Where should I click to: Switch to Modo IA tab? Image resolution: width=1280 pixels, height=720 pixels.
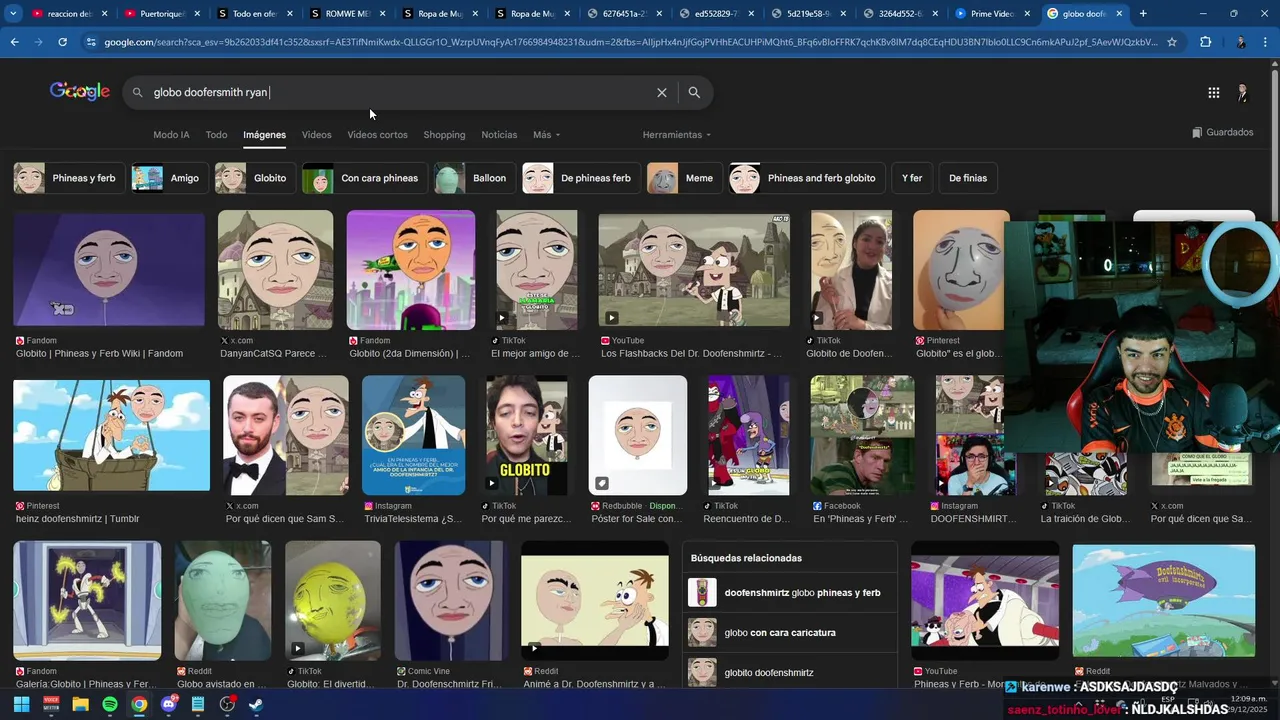171,135
